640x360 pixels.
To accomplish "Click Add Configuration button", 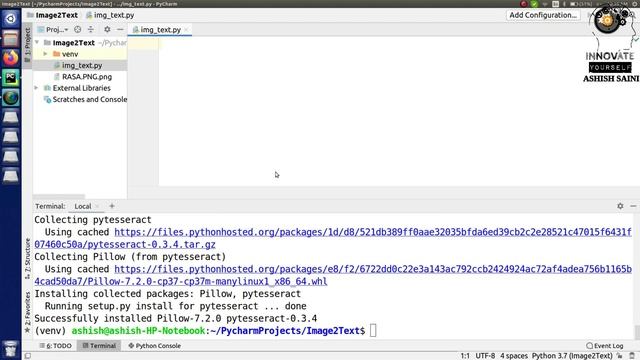I will [543, 15].
